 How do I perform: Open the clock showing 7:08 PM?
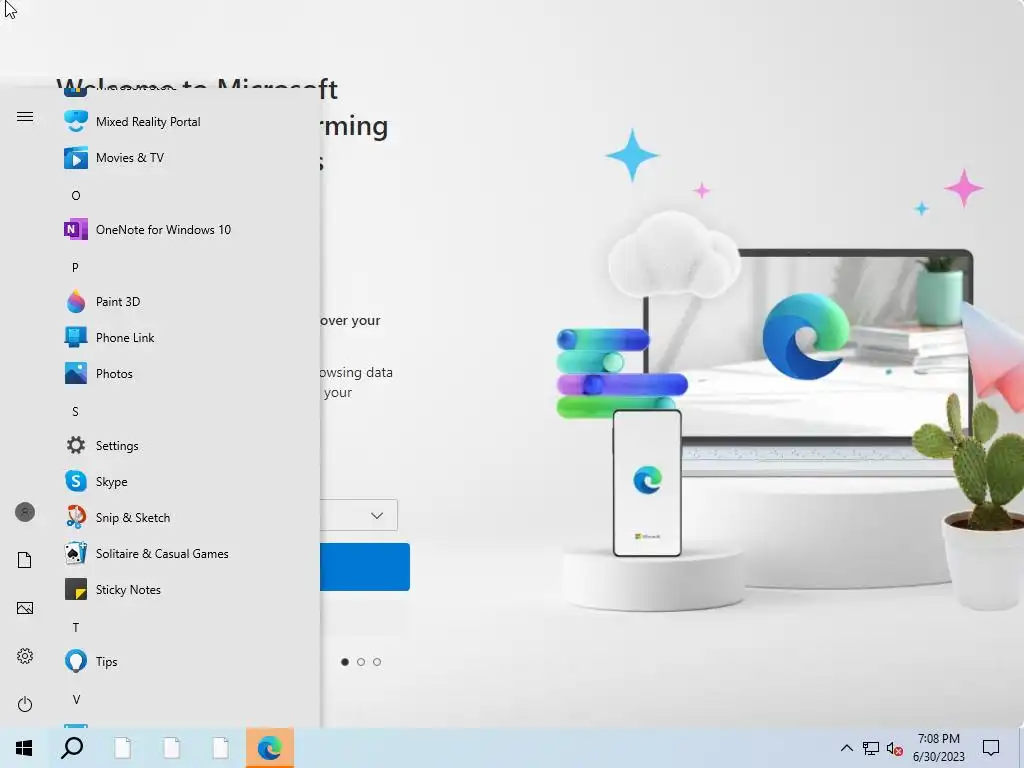coord(938,748)
